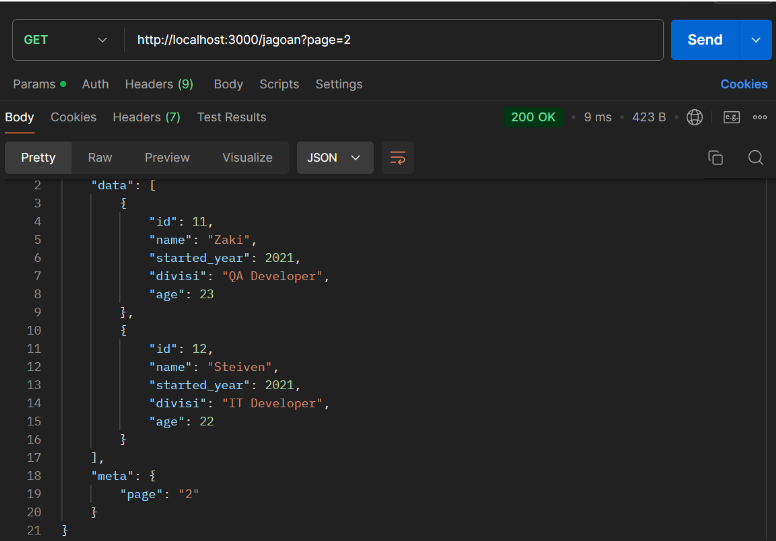
Task: Open the request Params tab
Action: point(40,84)
